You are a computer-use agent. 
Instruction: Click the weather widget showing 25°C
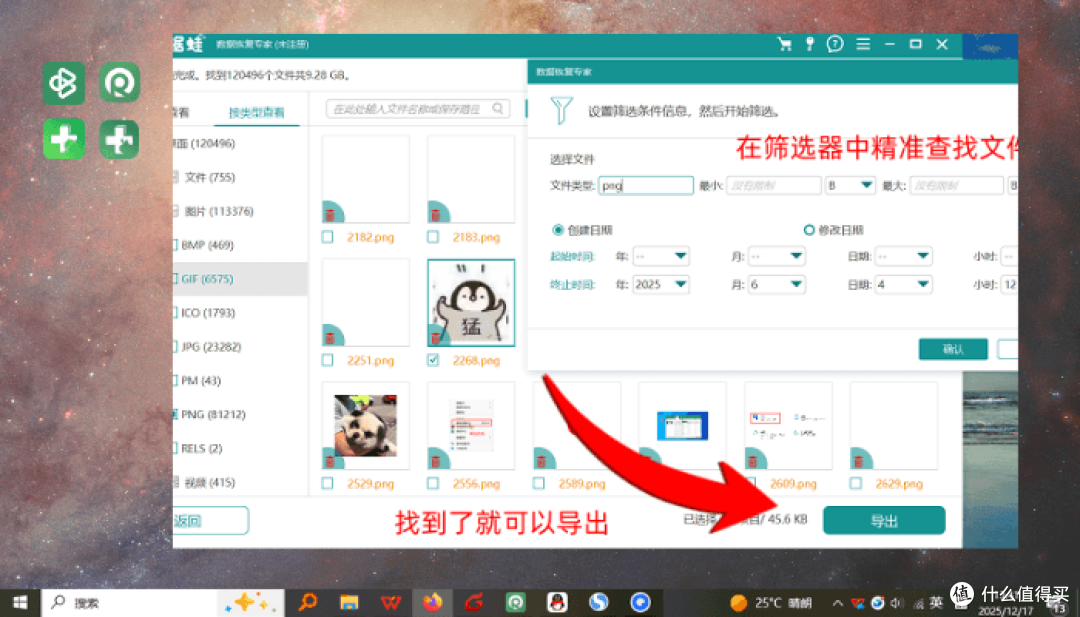pos(771,603)
